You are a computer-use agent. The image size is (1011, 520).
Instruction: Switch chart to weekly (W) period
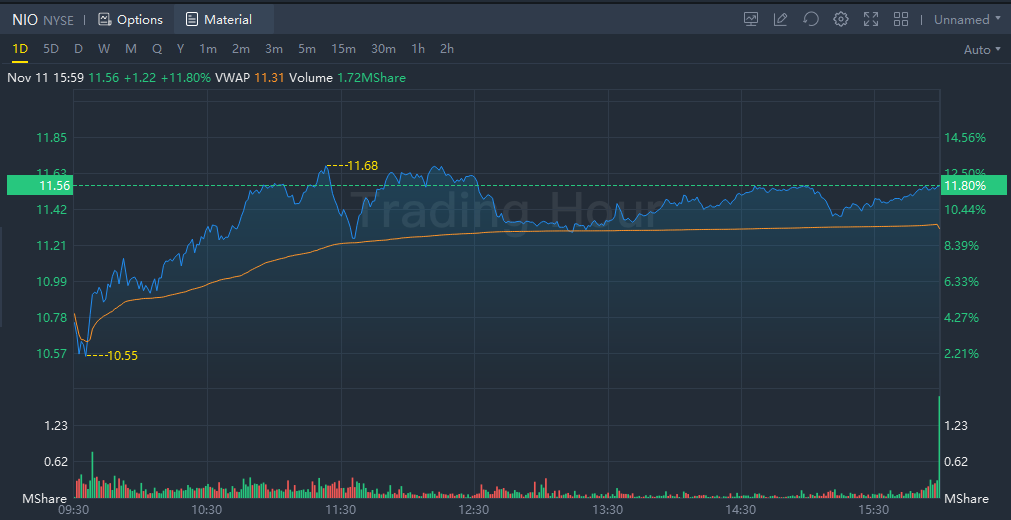pyautogui.click(x=104, y=49)
